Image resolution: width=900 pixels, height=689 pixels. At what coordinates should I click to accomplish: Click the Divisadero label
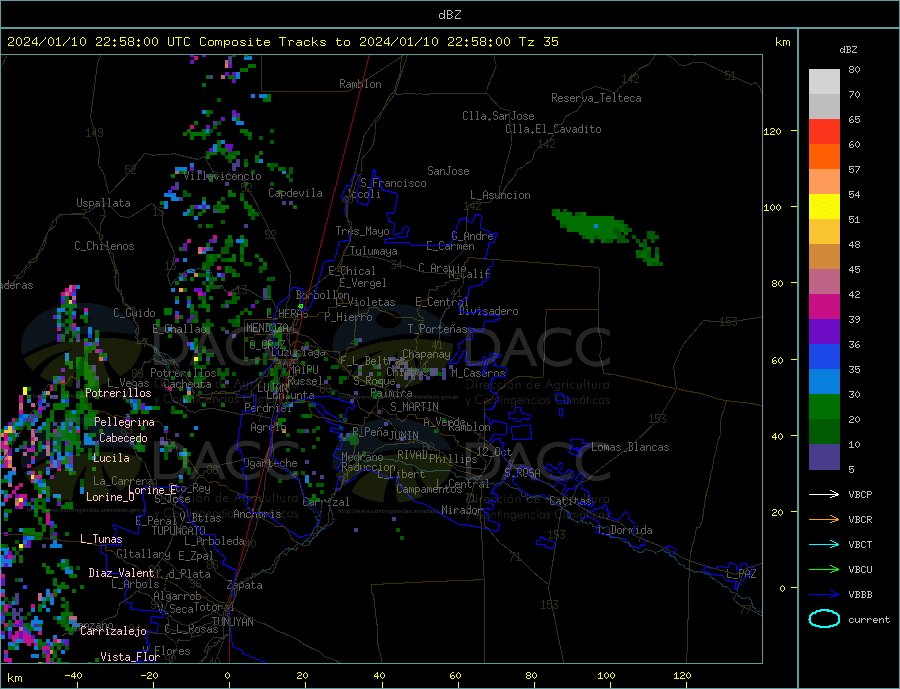coord(488,311)
